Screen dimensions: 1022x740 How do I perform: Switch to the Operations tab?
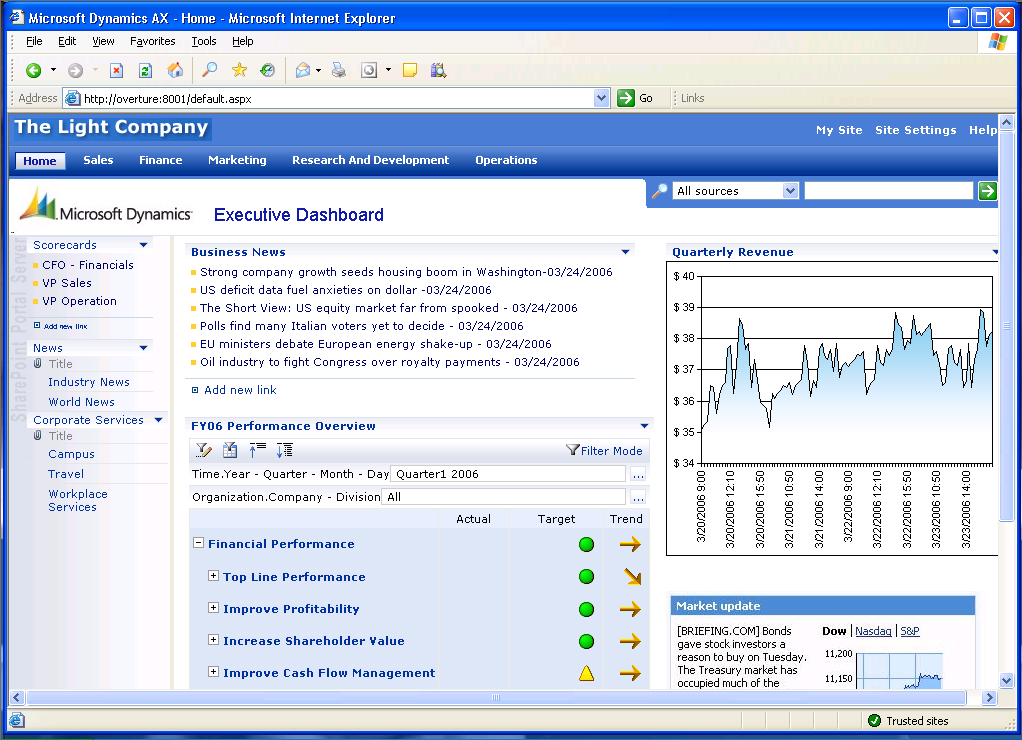tap(506, 160)
